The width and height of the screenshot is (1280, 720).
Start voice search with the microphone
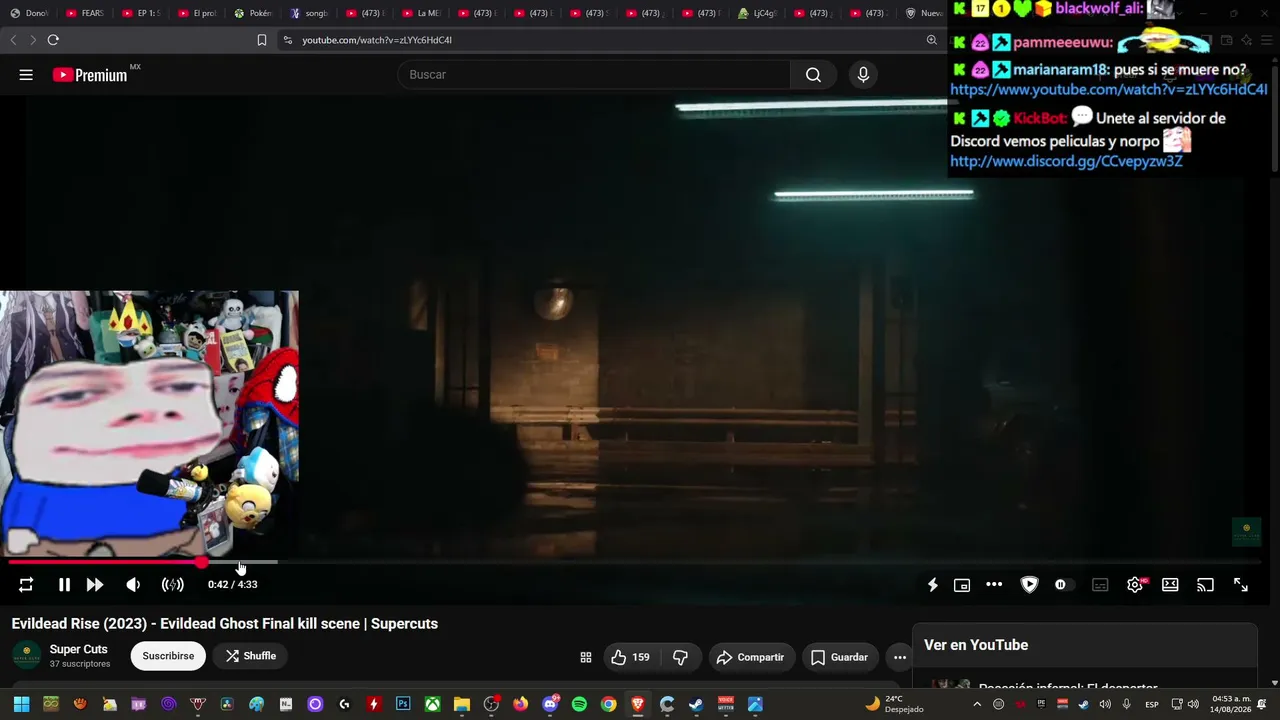pyautogui.click(x=863, y=75)
